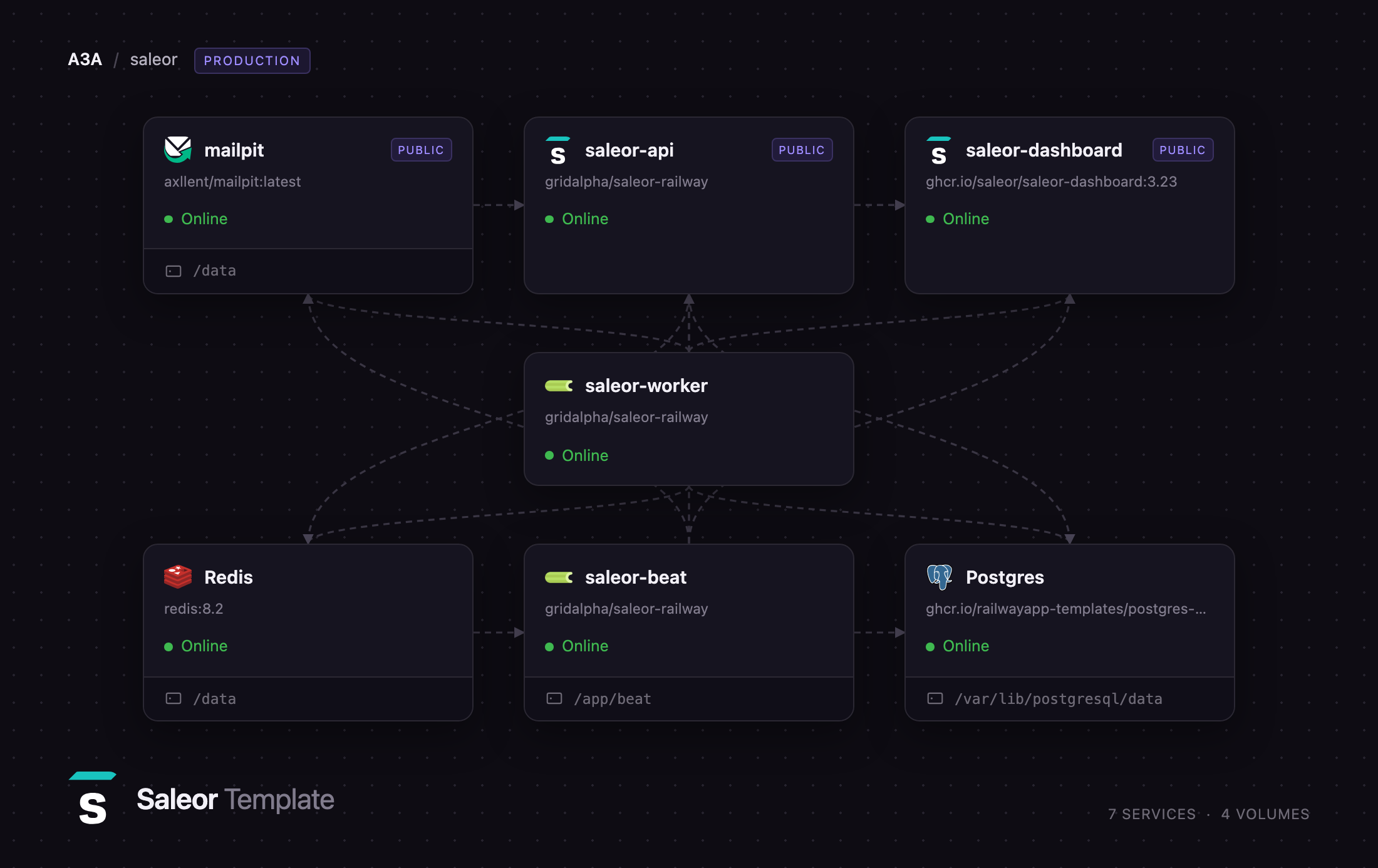The image size is (1378, 868).
Task: Click the saleor-dashboard S logo icon
Action: coord(939,150)
